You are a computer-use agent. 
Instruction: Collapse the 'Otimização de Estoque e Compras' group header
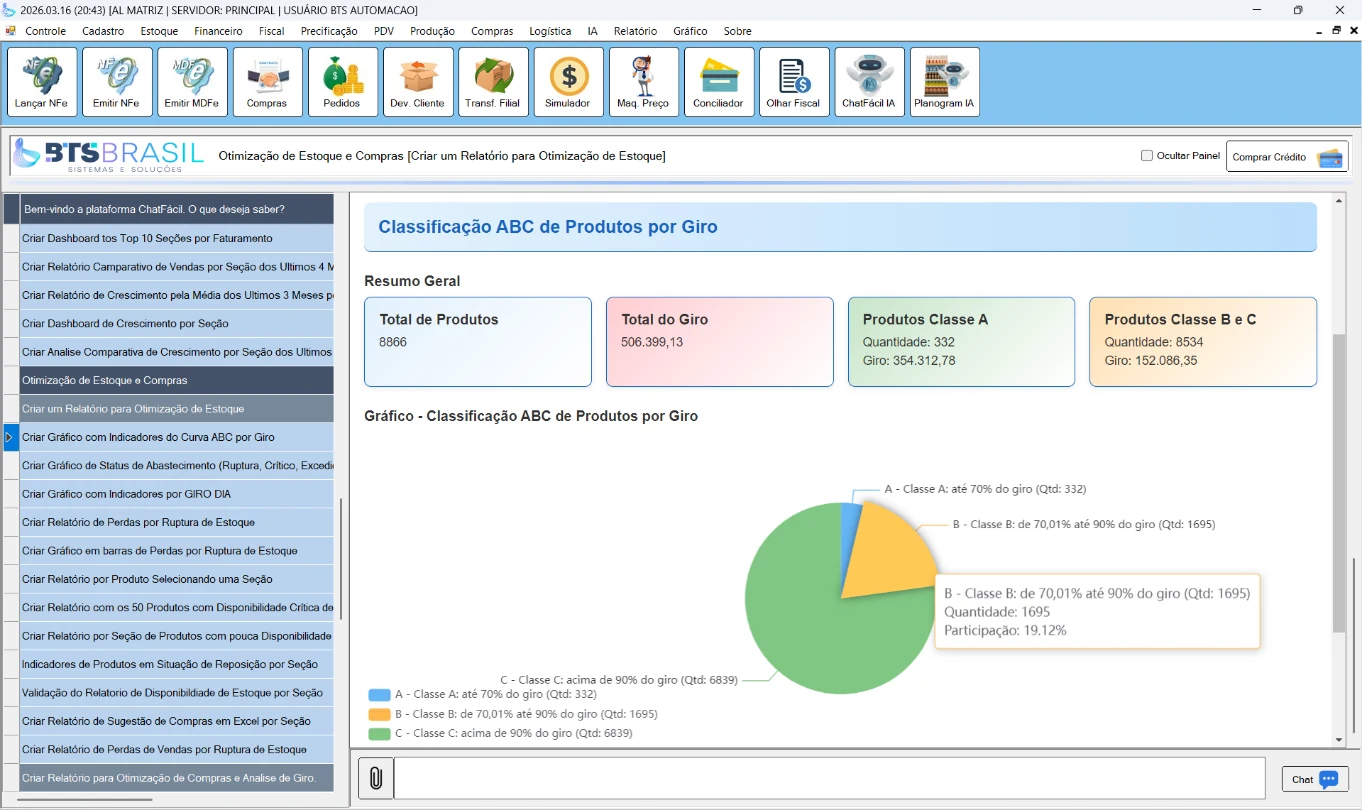click(x=176, y=380)
